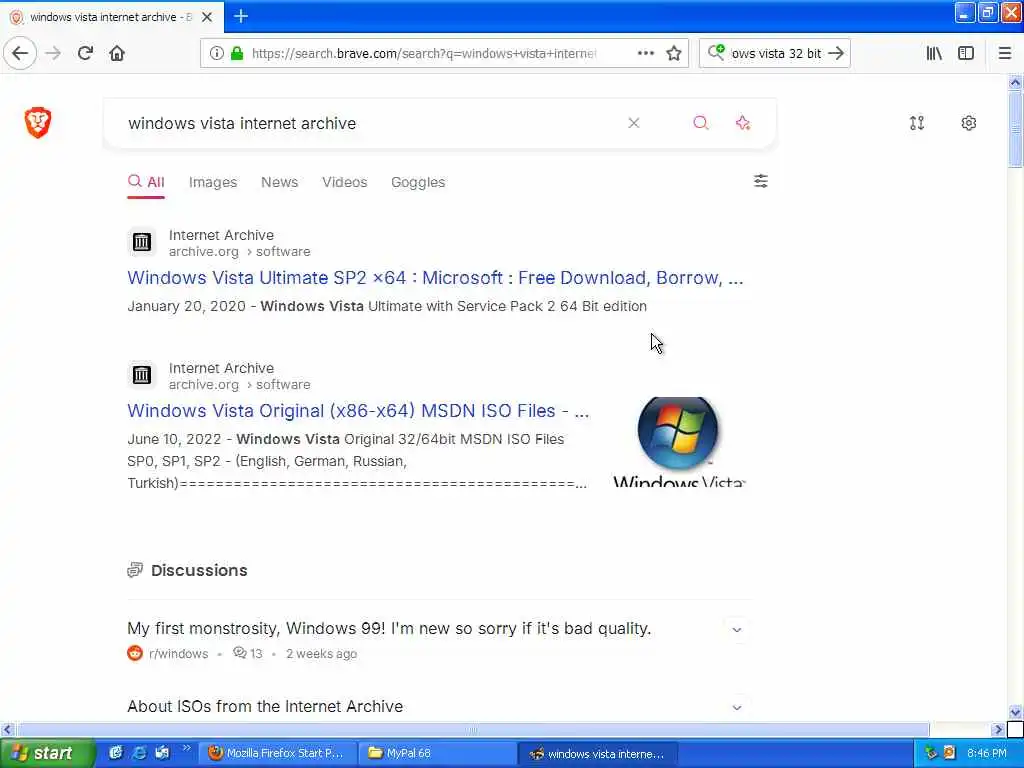Expand About ISOs discussion chevron

(737, 707)
